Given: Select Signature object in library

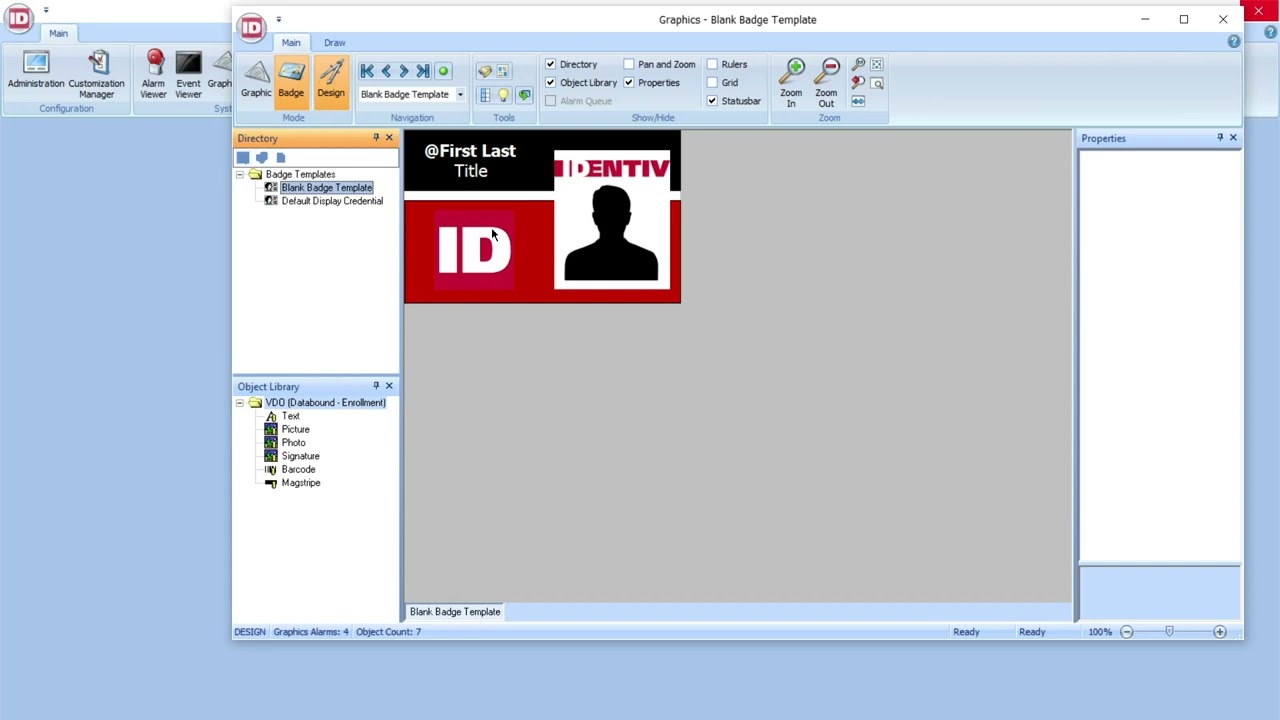Looking at the screenshot, I should pos(300,456).
